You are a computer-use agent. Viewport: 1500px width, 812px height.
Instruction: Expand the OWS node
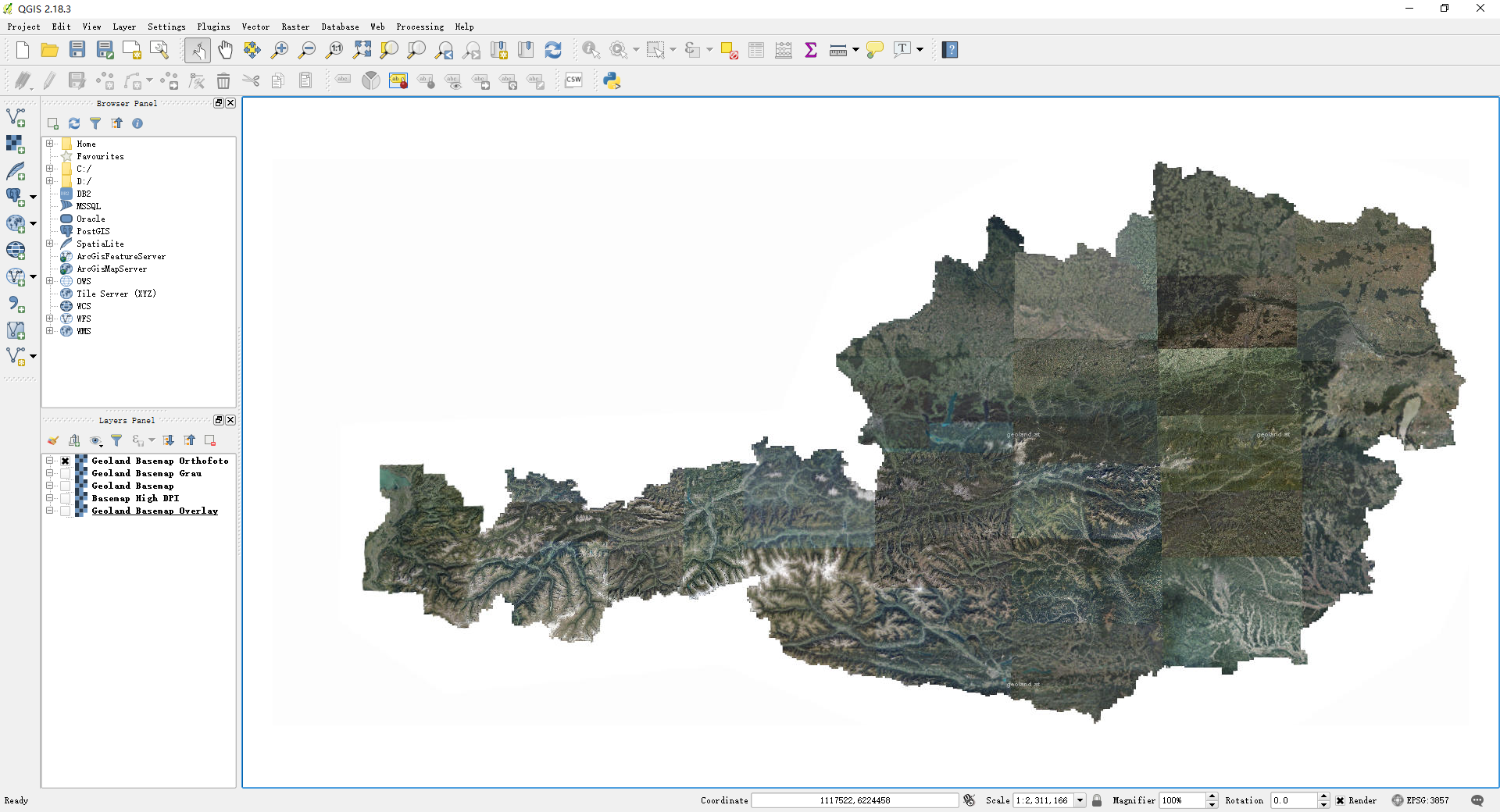point(50,281)
